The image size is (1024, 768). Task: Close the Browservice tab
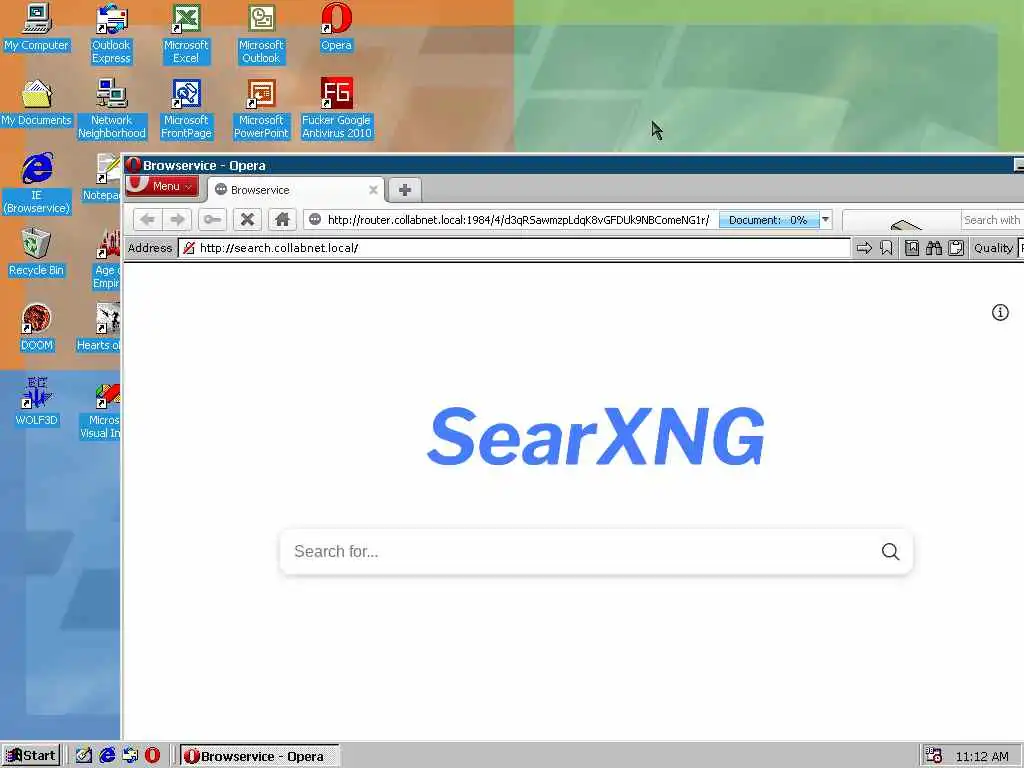[x=373, y=190]
